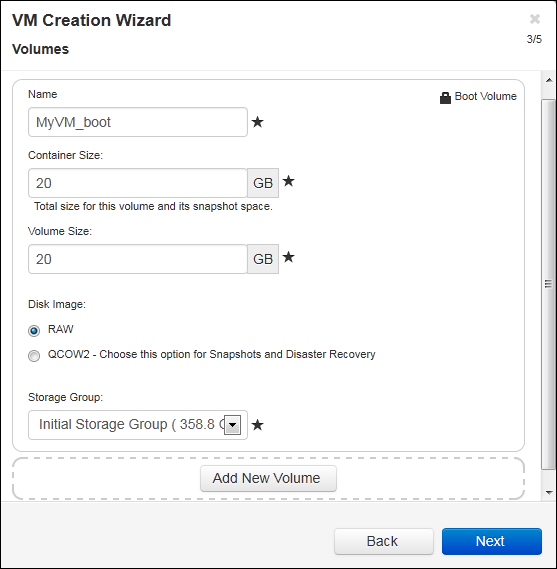Go Back to previous wizard step
The width and height of the screenshot is (557, 569).
384,541
